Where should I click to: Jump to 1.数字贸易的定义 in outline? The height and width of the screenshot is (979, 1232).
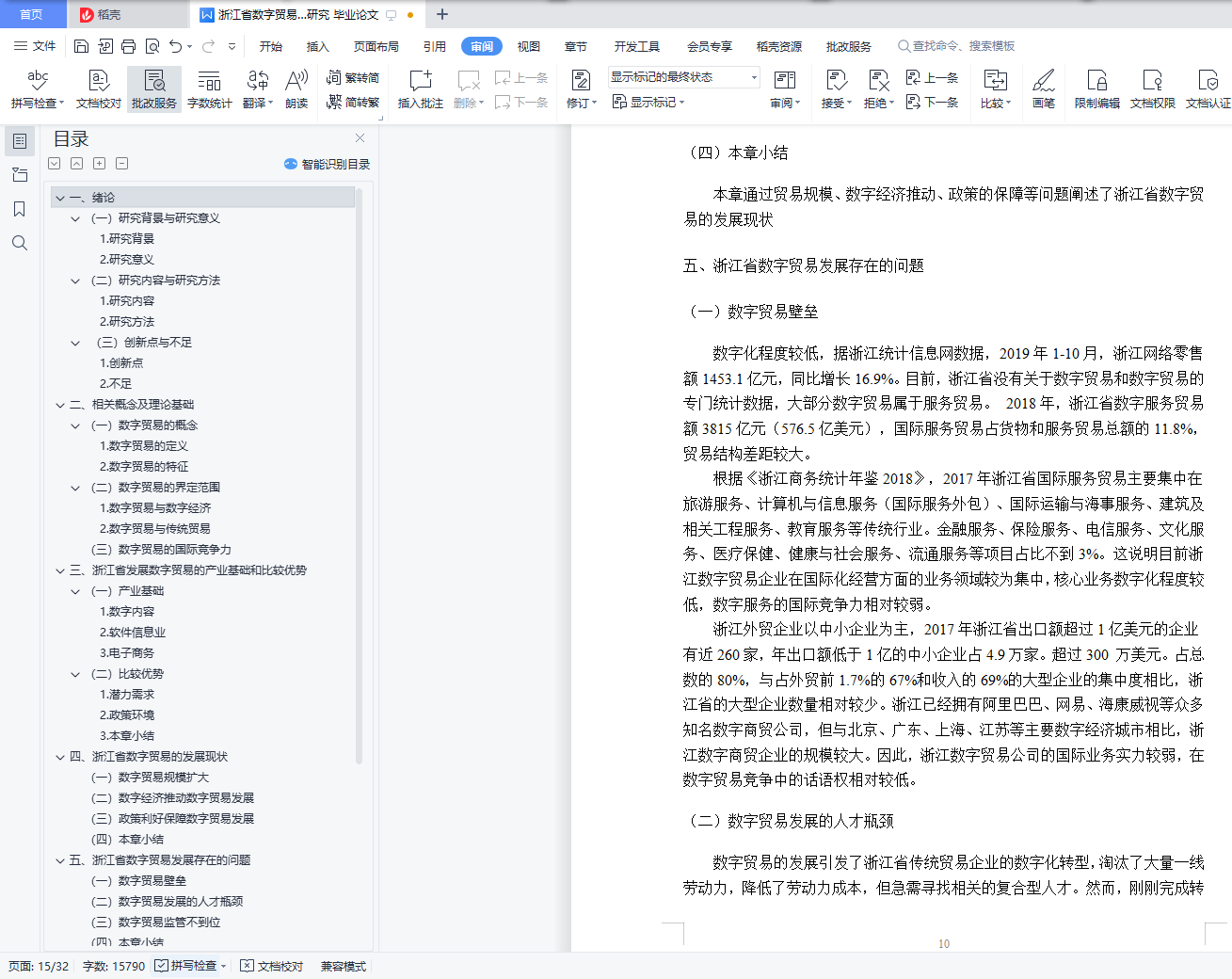tap(144, 446)
